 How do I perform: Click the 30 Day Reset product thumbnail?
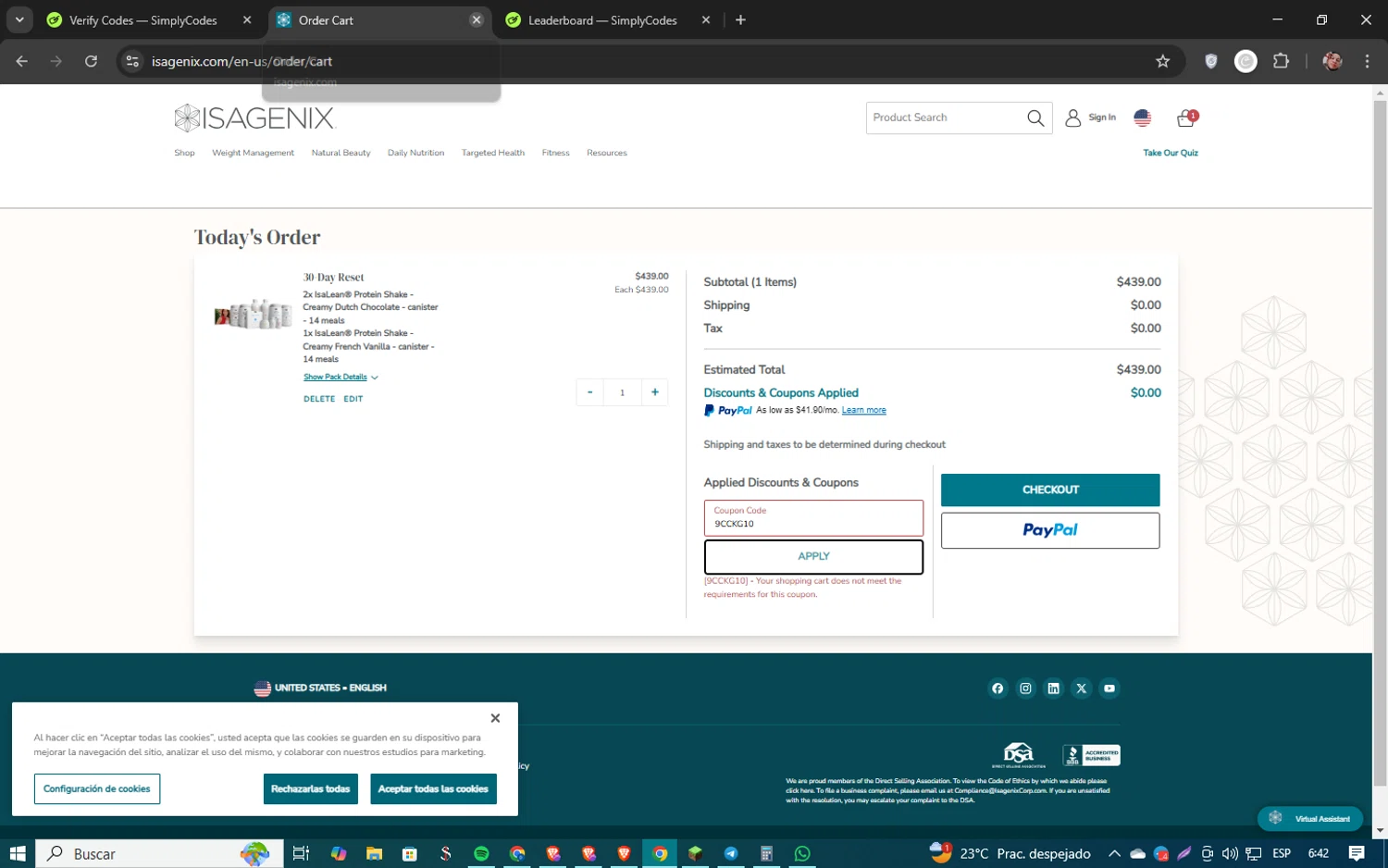tap(254, 315)
